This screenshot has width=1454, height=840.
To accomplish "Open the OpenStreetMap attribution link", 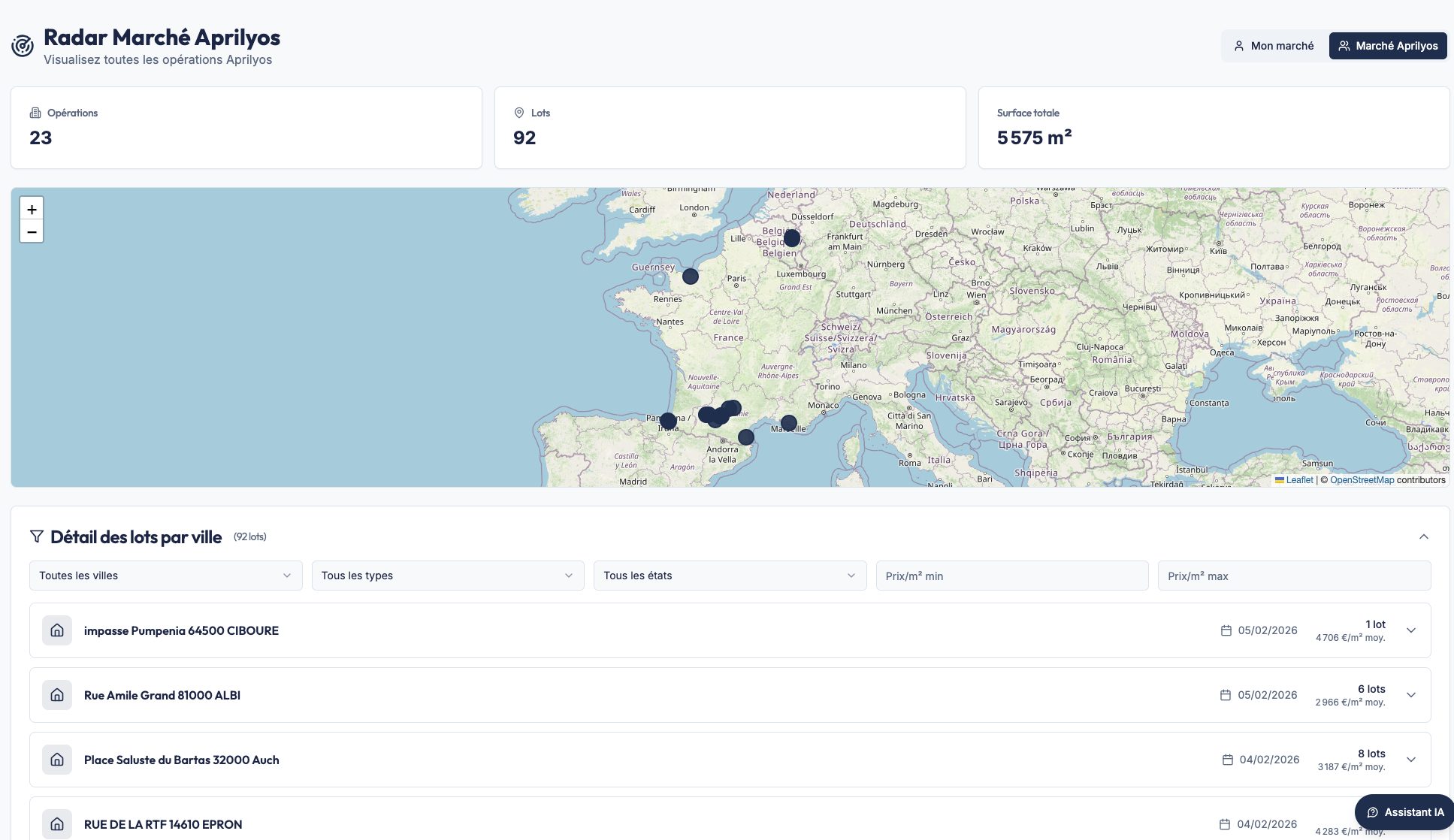I will coord(1362,480).
